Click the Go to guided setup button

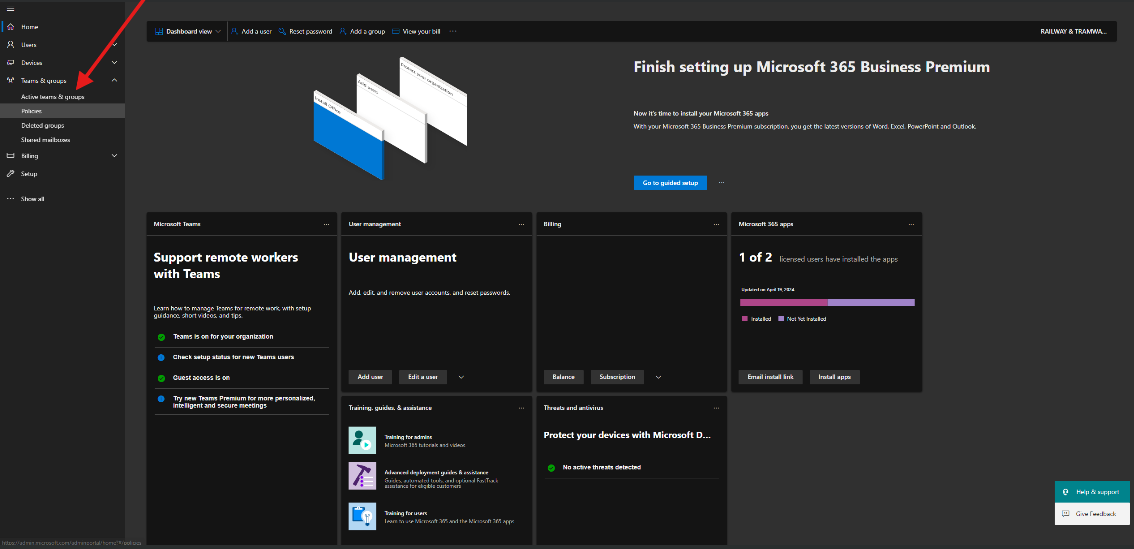pyautogui.click(x=670, y=183)
